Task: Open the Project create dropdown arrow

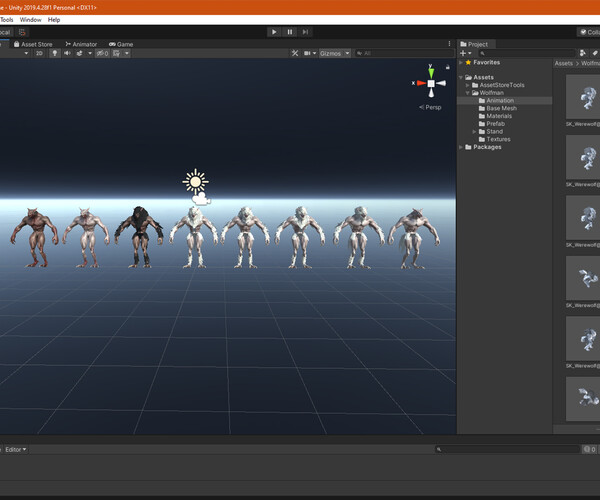Action: pyautogui.click(x=470, y=53)
